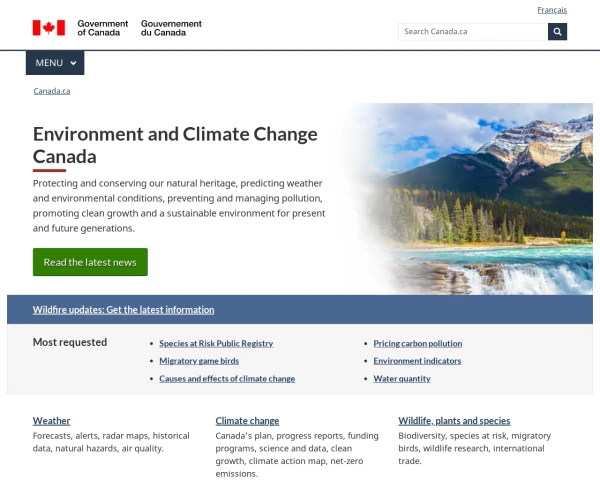
Task: Open Wildlife, plants and species section
Action: point(454,421)
